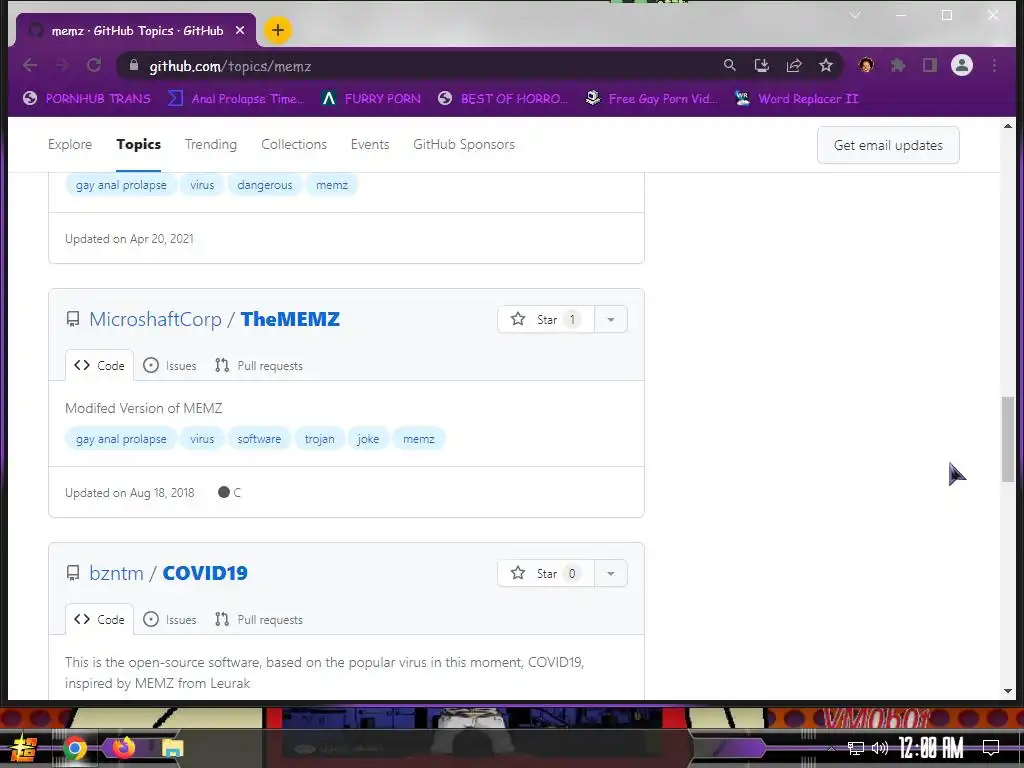Toggle the browser side panel icon

coord(929,65)
